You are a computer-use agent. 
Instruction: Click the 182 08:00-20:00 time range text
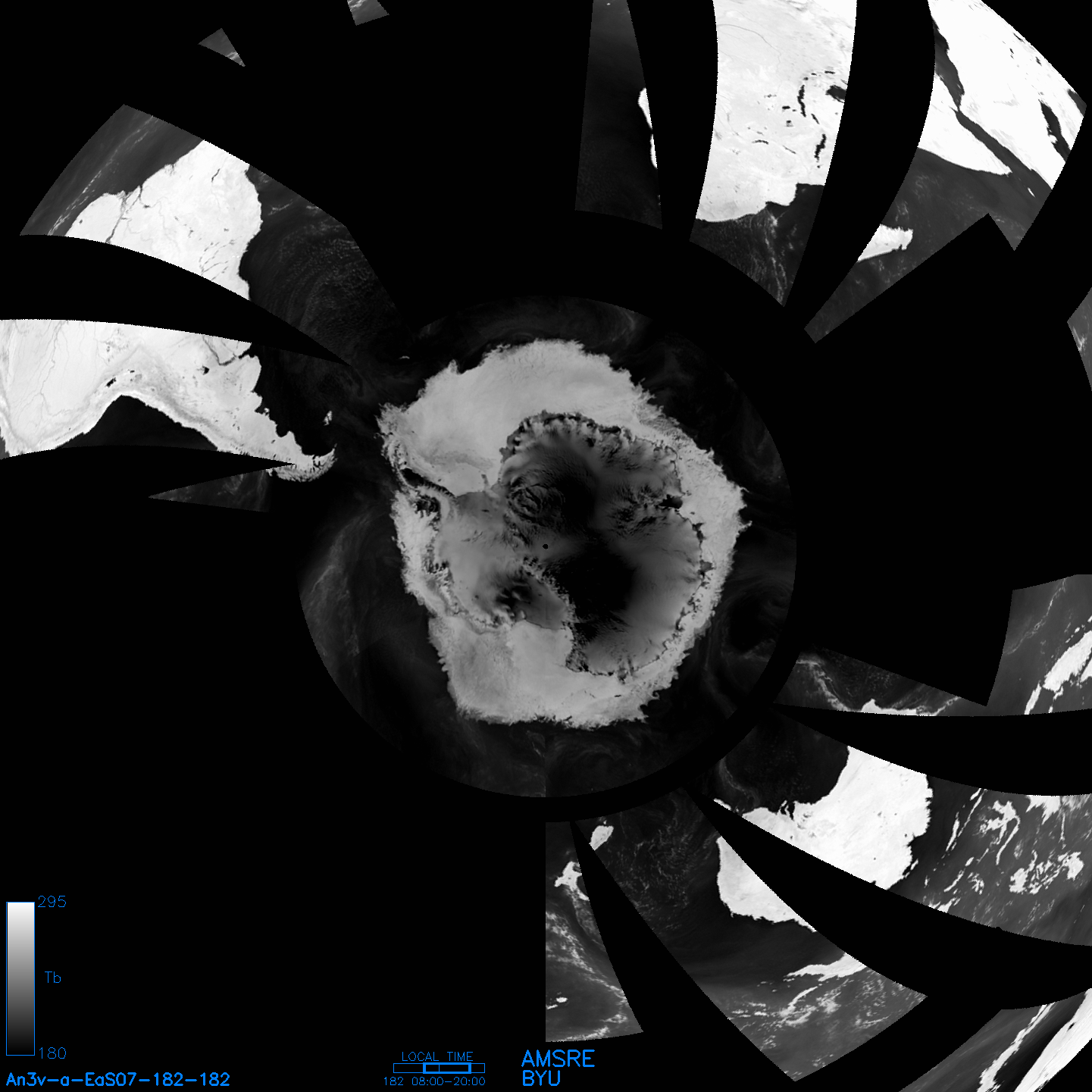pyautogui.click(x=434, y=1081)
